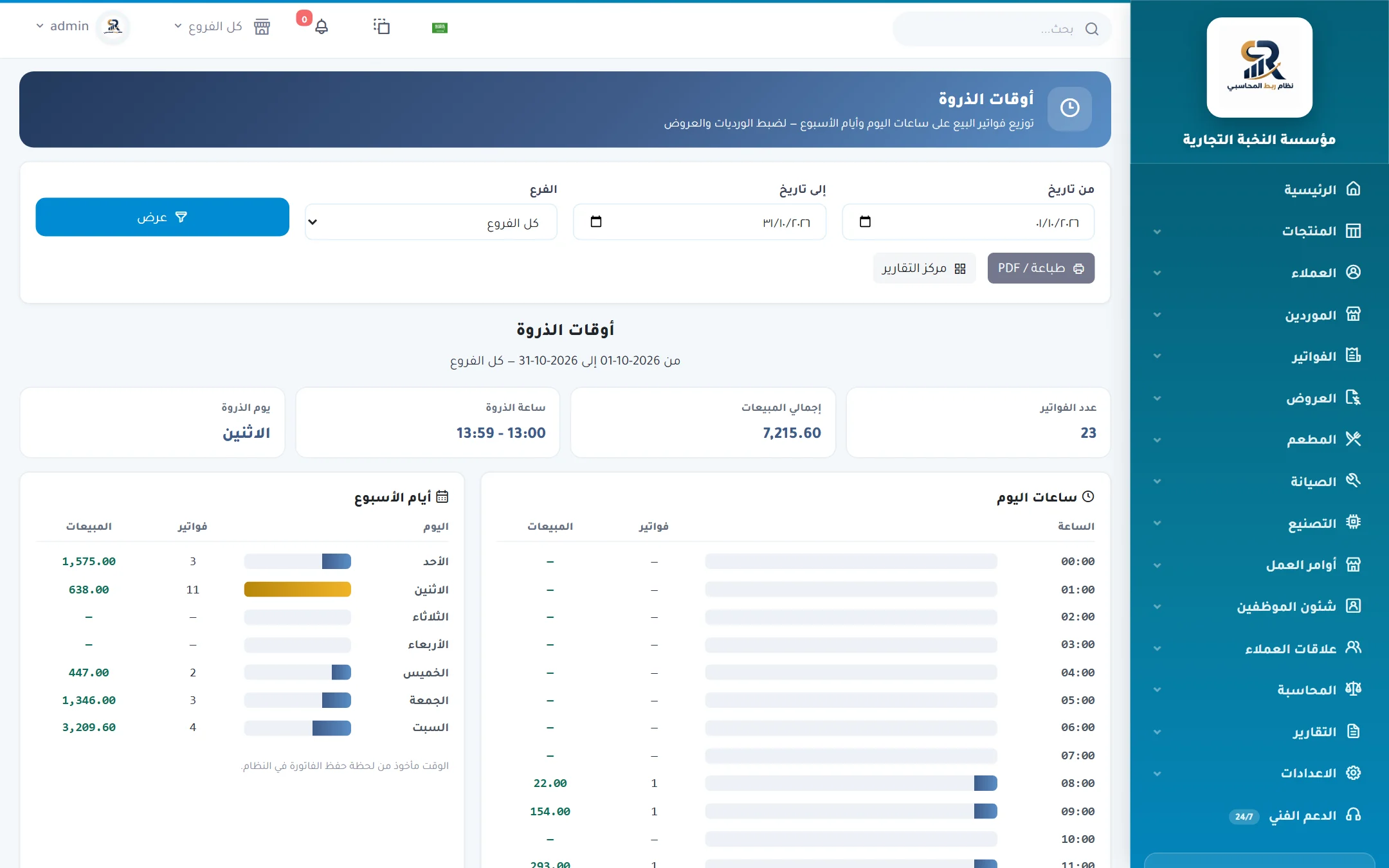Click the طباعة / PDF print button
The width and height of the screenshot is (1389, 868).
[x=1041, y=268]
